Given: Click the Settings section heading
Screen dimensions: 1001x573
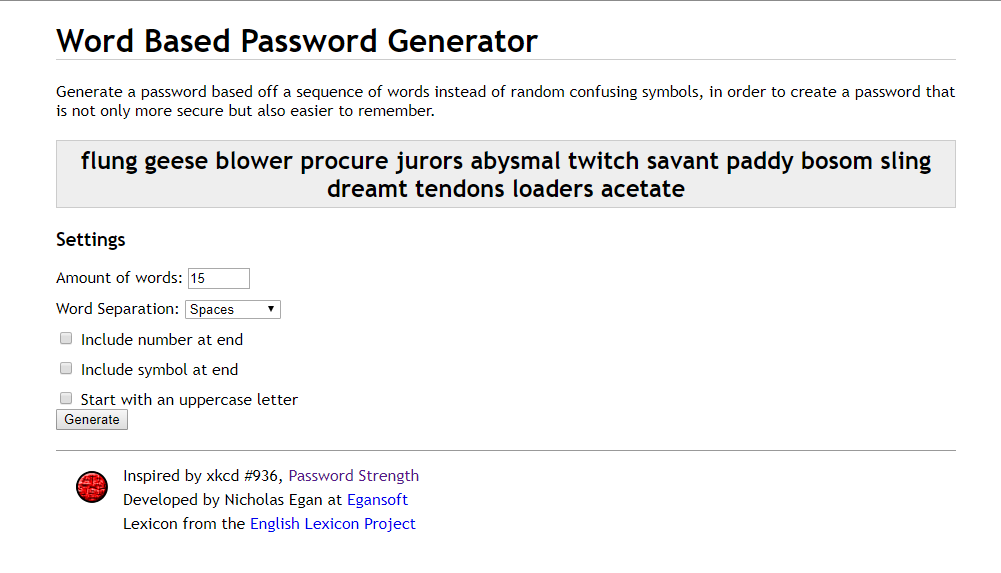Looking at the screenshot, I should pos(91,240).
